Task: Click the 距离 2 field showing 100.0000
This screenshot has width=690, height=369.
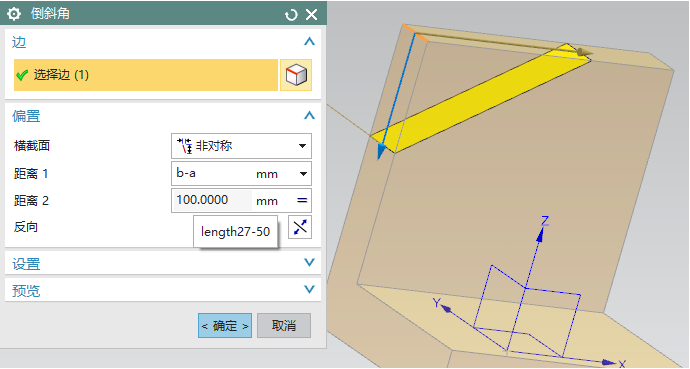Action: point(211,201)
